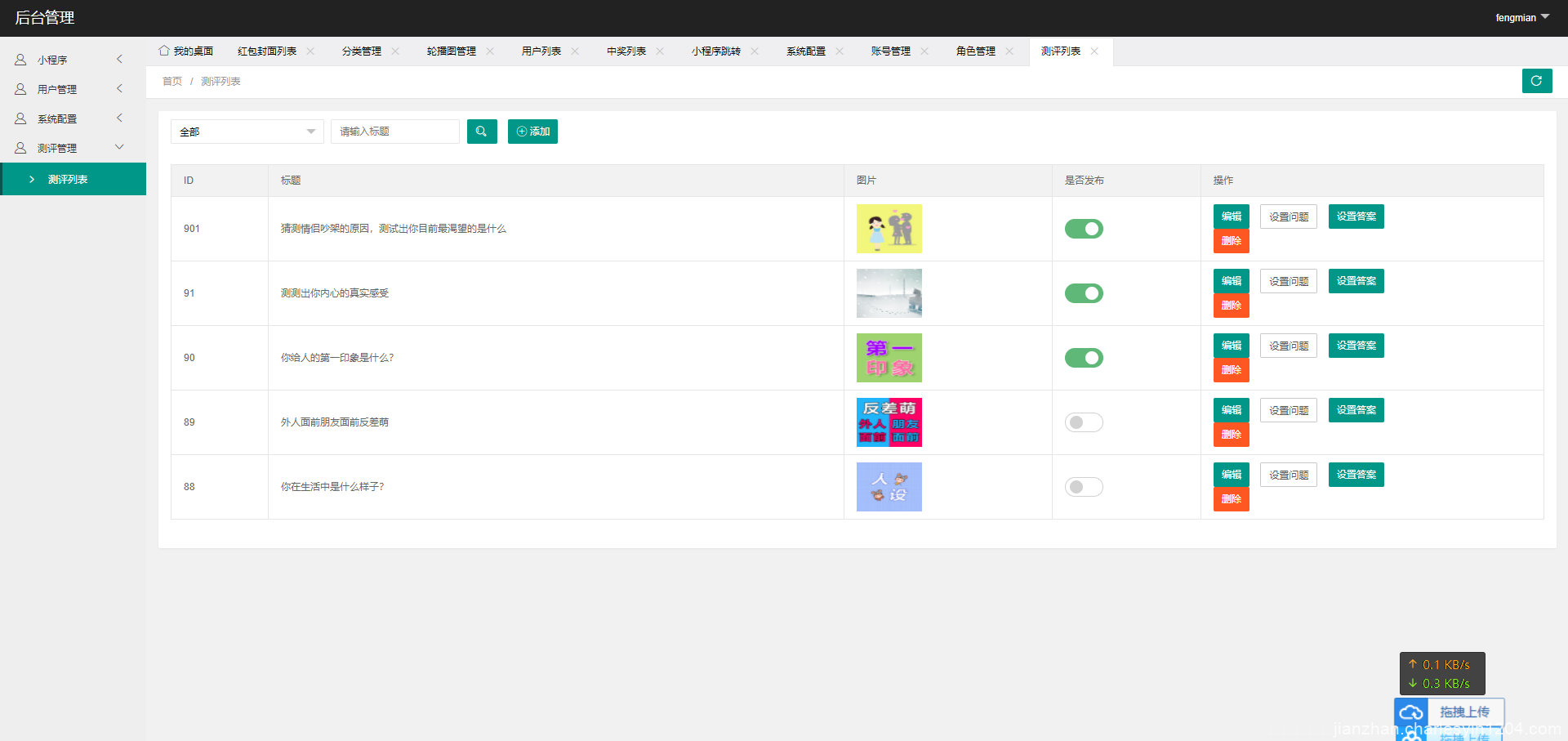Image resolution: width=1568 pixels, height=741 pixels.
Task: Switch to the 分类管理 tab
Action: pyautogui.click(x=362, y=51)
